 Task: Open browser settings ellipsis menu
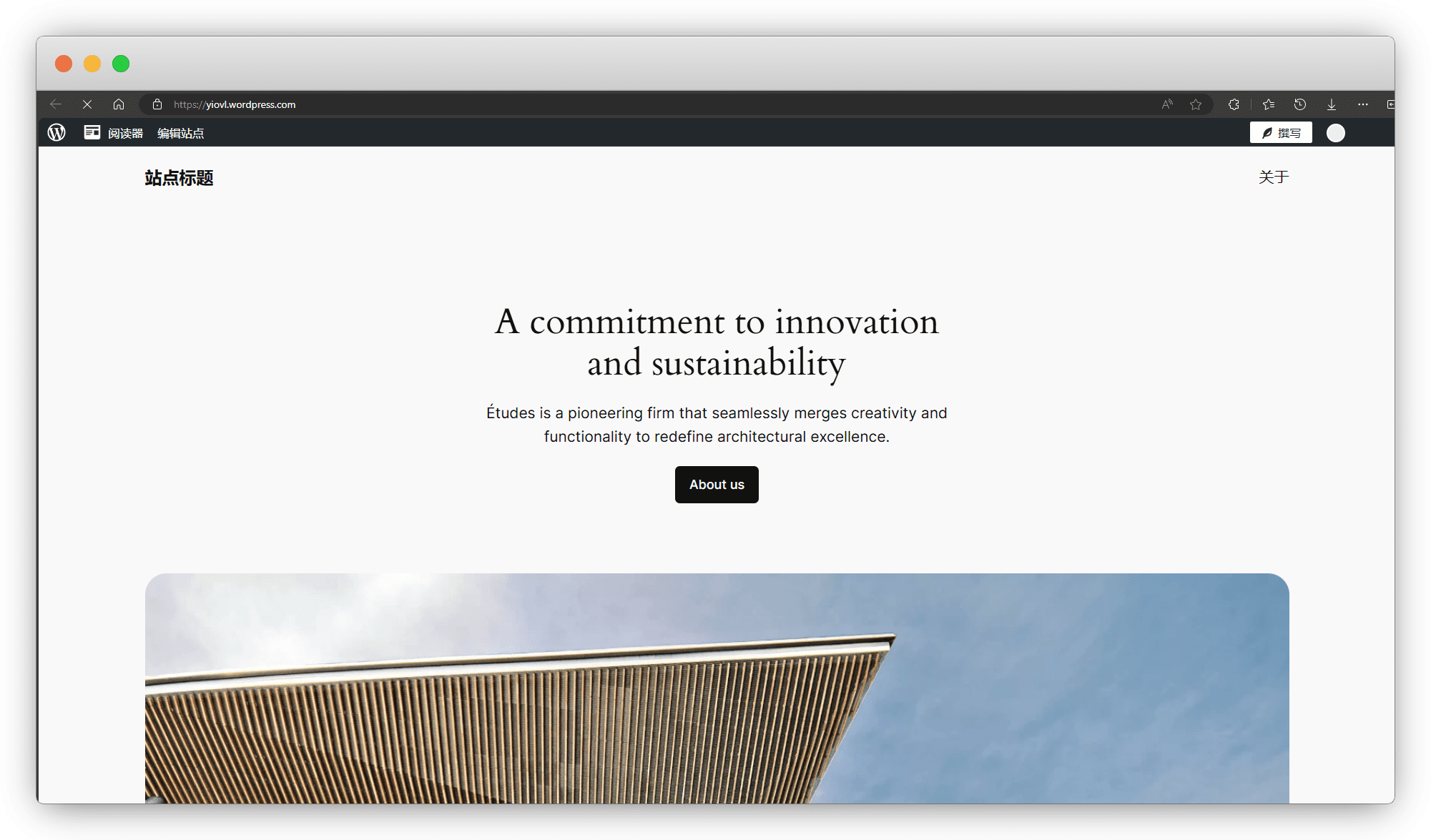pos(1363,104)
